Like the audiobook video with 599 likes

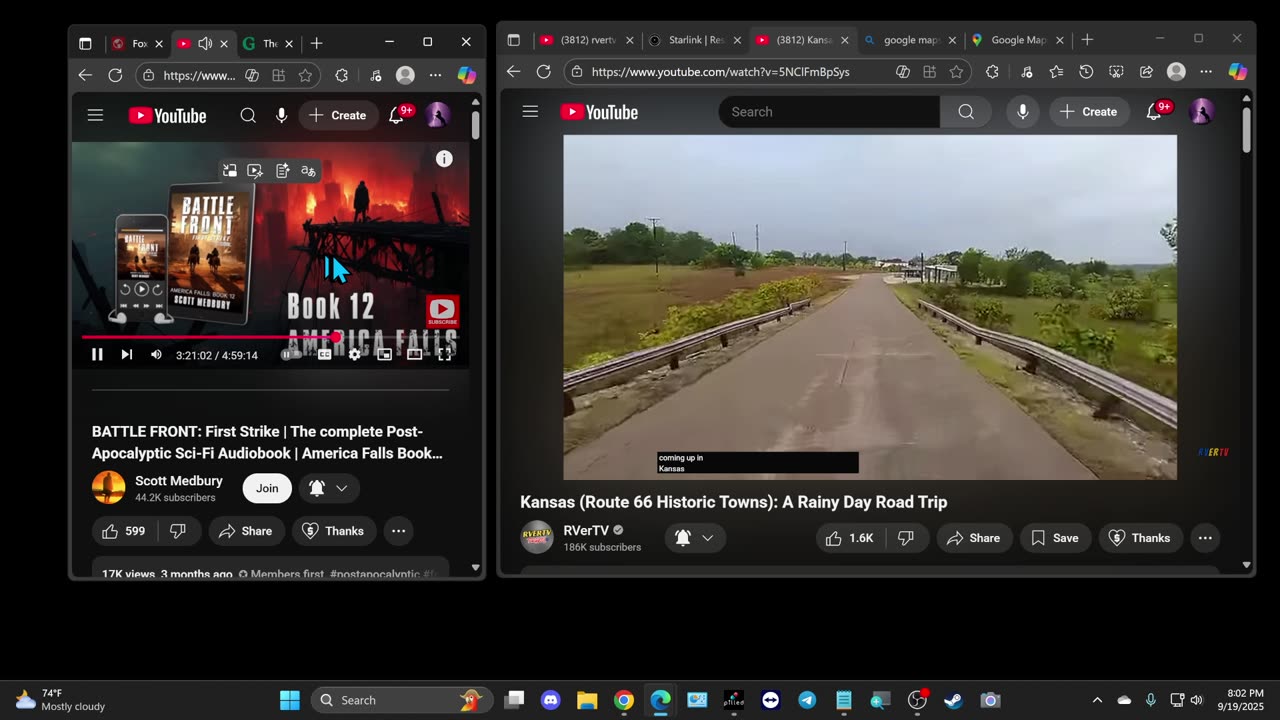coord(124,531)
